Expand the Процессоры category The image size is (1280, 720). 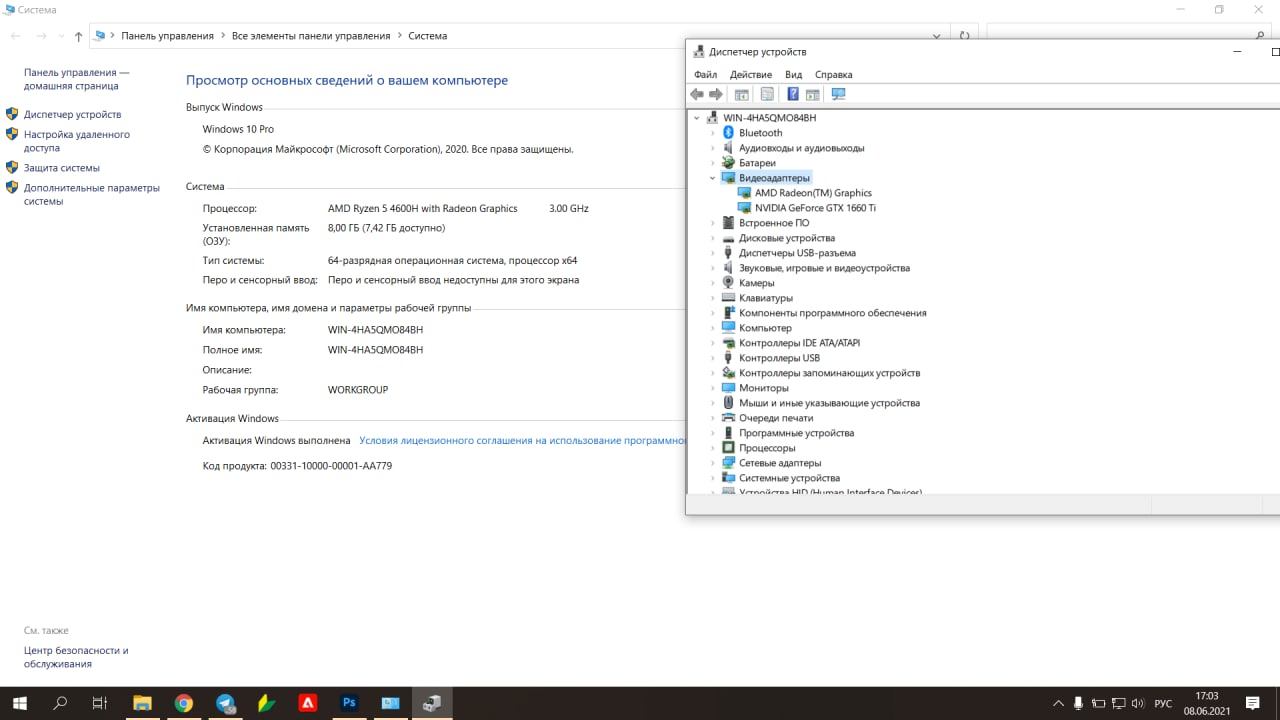click(x=712, y=448)
